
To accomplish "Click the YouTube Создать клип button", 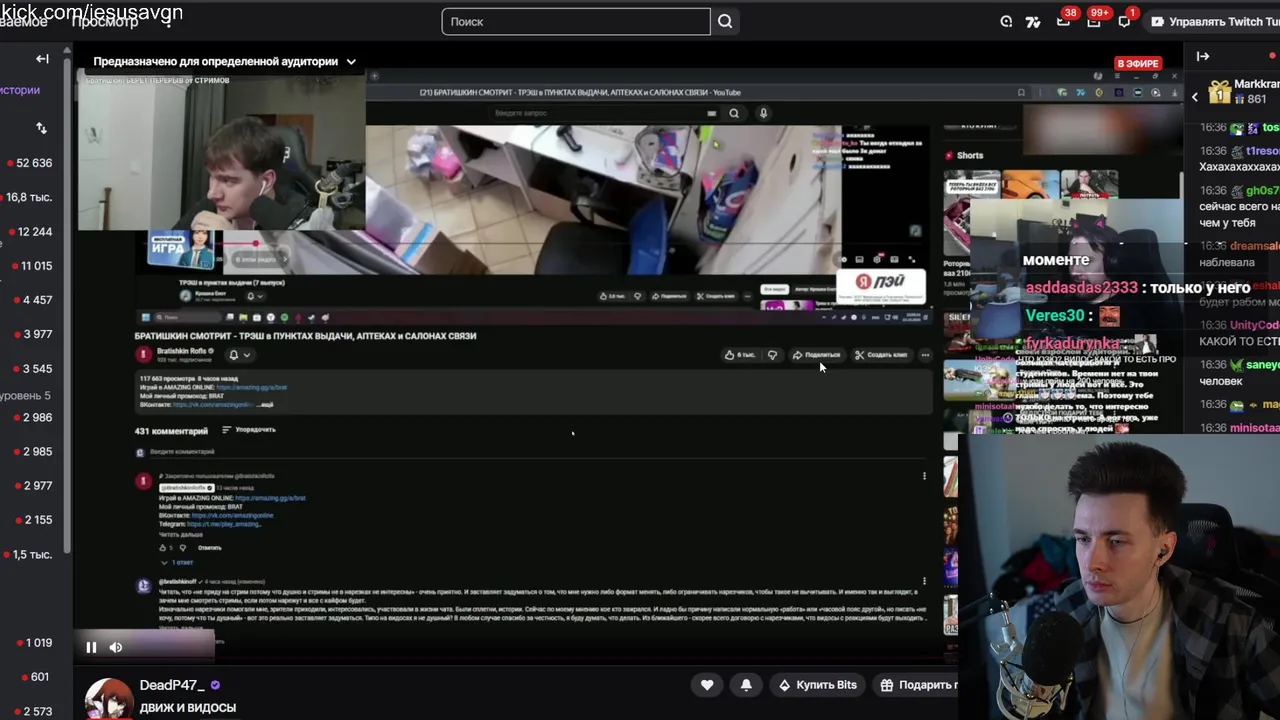I will (x=881, y=355).
